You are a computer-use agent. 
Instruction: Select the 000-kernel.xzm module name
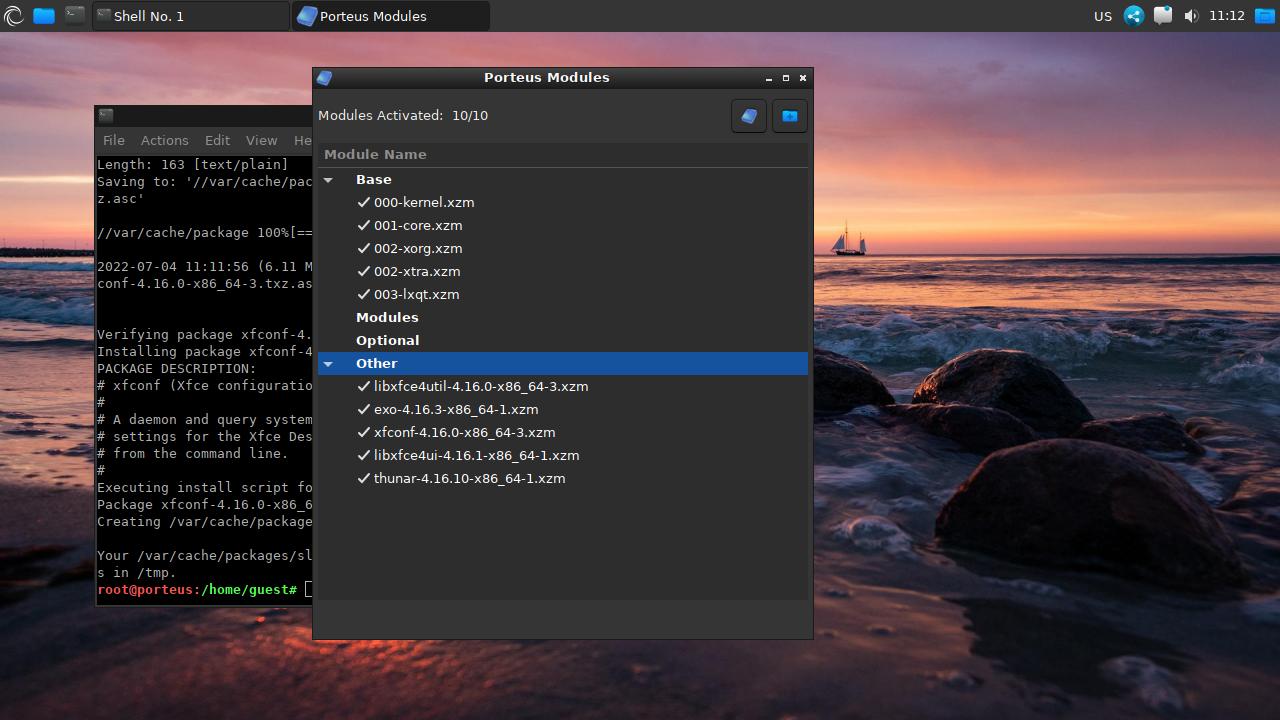point(424,202)
